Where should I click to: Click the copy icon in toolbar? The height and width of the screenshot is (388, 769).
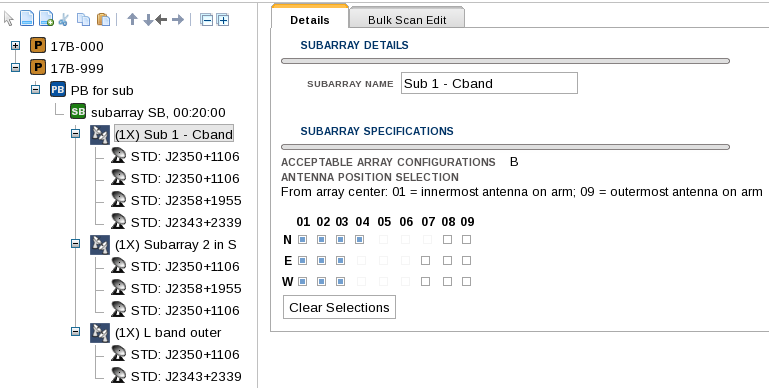coord(84,20)
